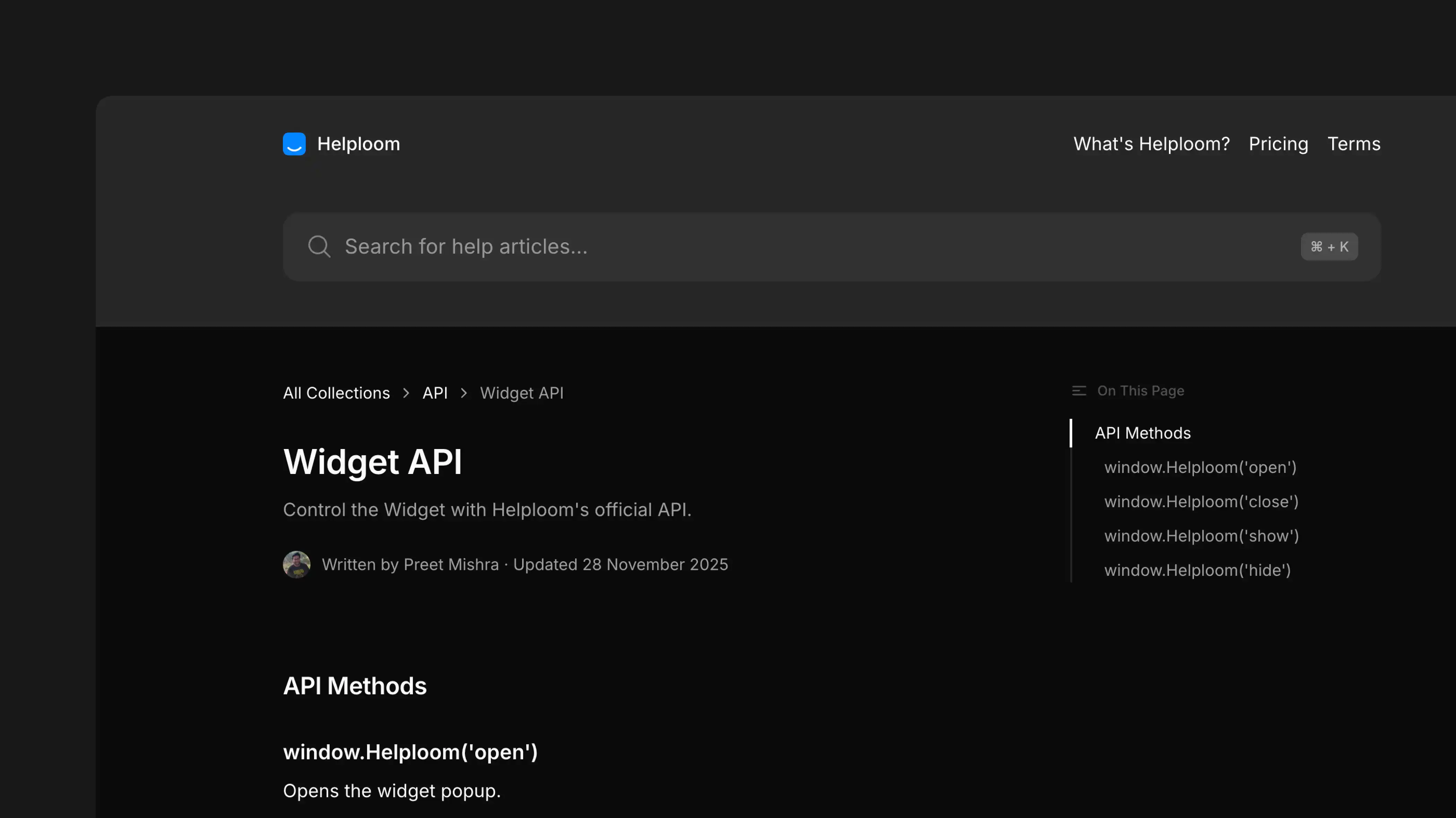This screenshot has width=1456, height=818.
Task: Click the window.Helploom('open') article heading
Action: coord(410,752)
